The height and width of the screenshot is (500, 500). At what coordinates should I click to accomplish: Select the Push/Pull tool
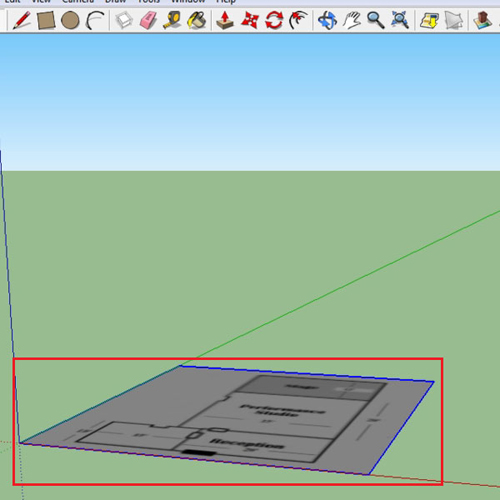(x=225, y=20)
